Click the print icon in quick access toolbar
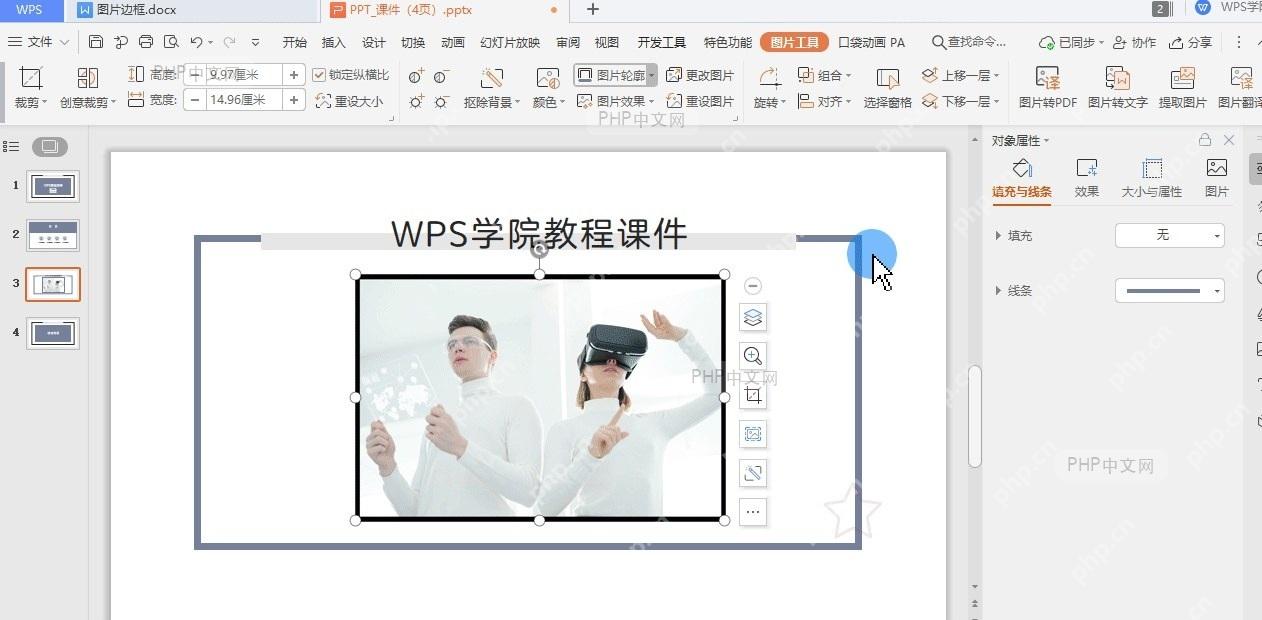Screen dimensions: 1262x620 (x=146, y=42)
